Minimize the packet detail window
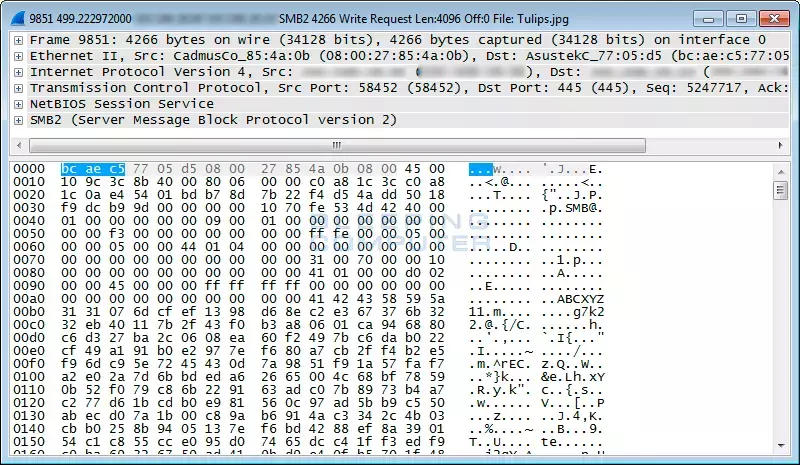Image resolution: width=800 pixels, height=465 pixels. click(708, 19)
